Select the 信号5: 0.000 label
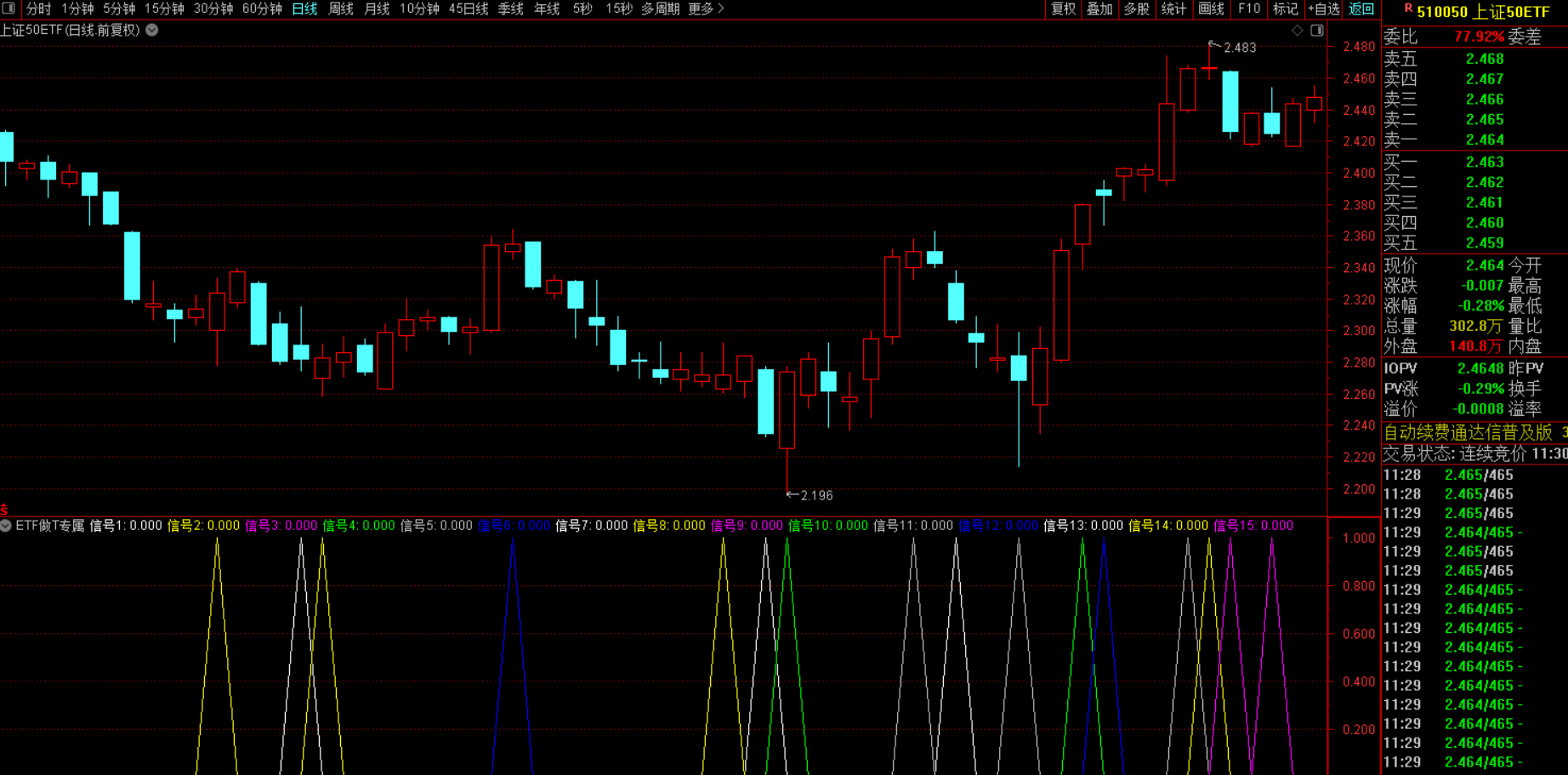 point(436,526)
